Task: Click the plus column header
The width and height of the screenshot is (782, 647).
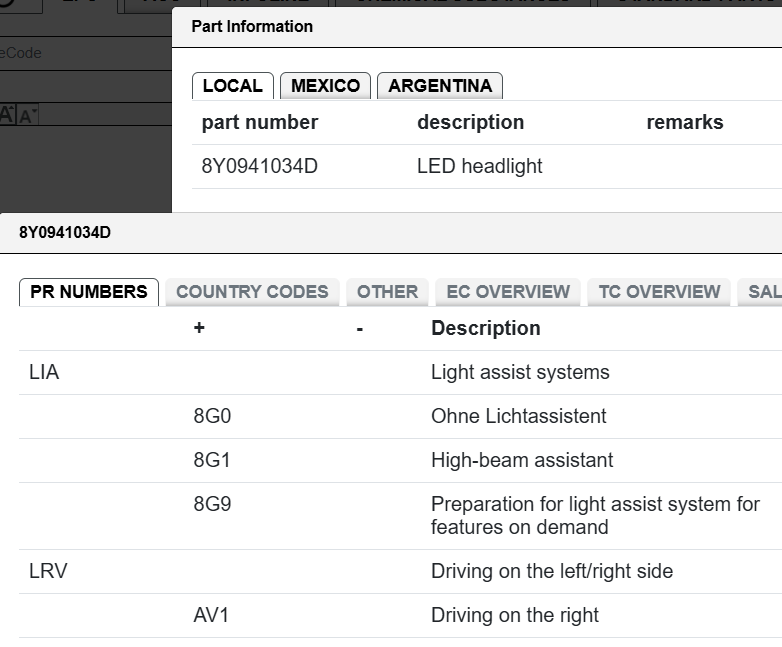Action: 199,328
